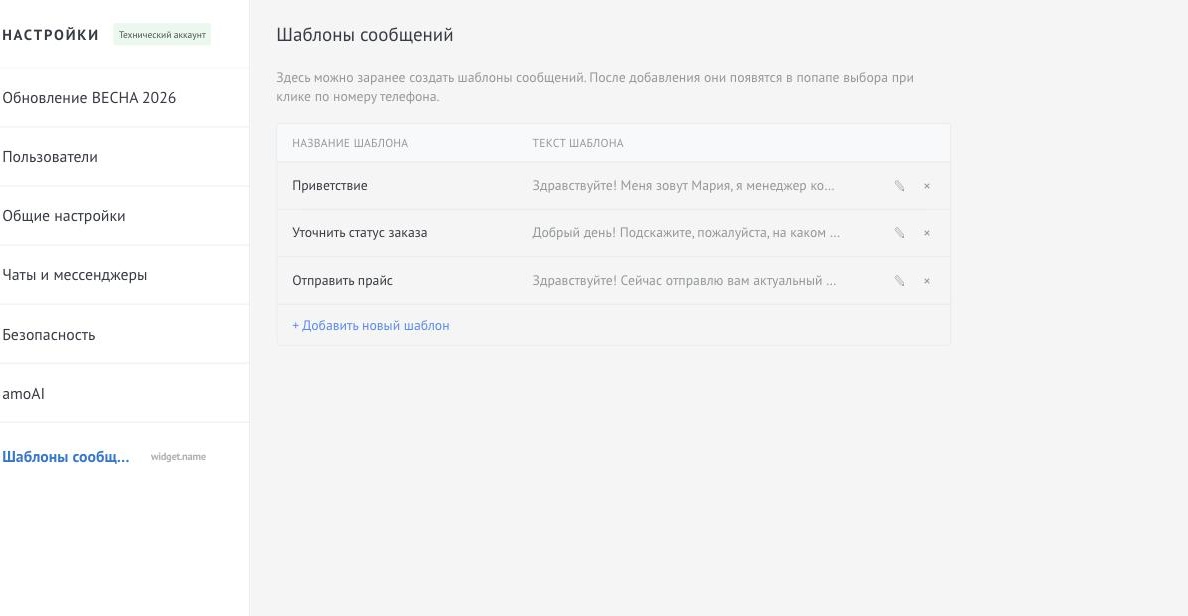Click text starting Добрый день! Подскажите

(x=686, y=233)
